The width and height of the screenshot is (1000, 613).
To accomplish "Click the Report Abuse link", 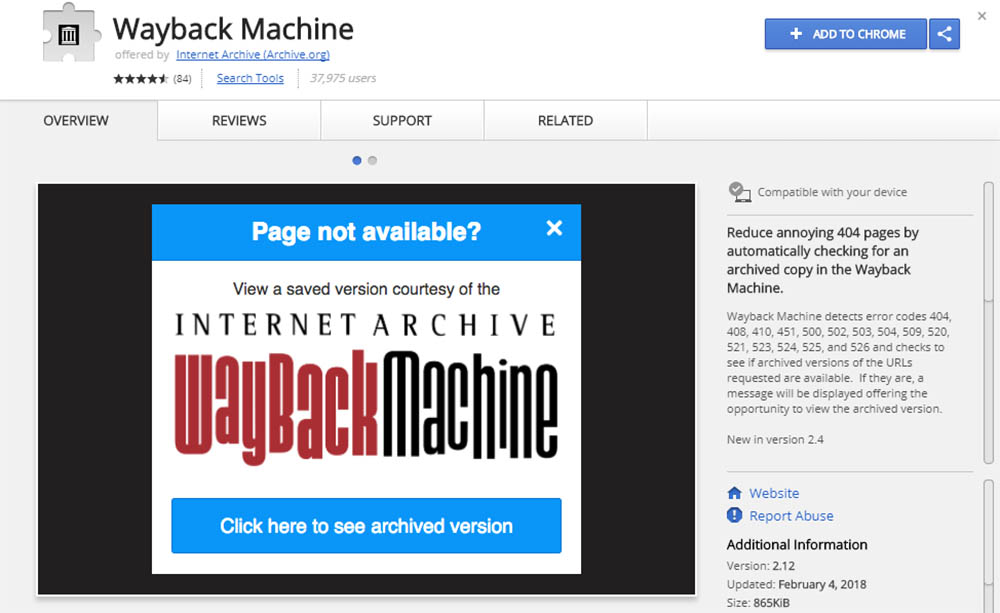I will click(x=791, y=516).
